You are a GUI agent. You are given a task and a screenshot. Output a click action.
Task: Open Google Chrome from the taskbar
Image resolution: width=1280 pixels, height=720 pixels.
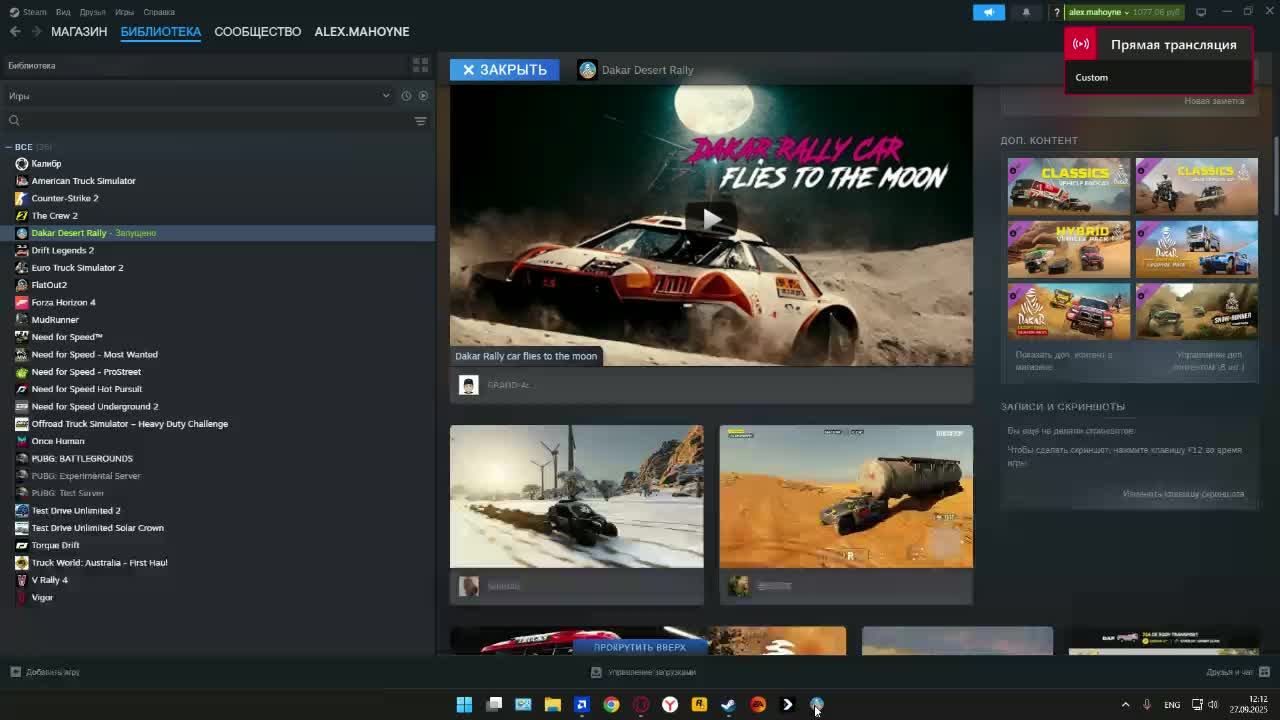(x=611, y=705)
